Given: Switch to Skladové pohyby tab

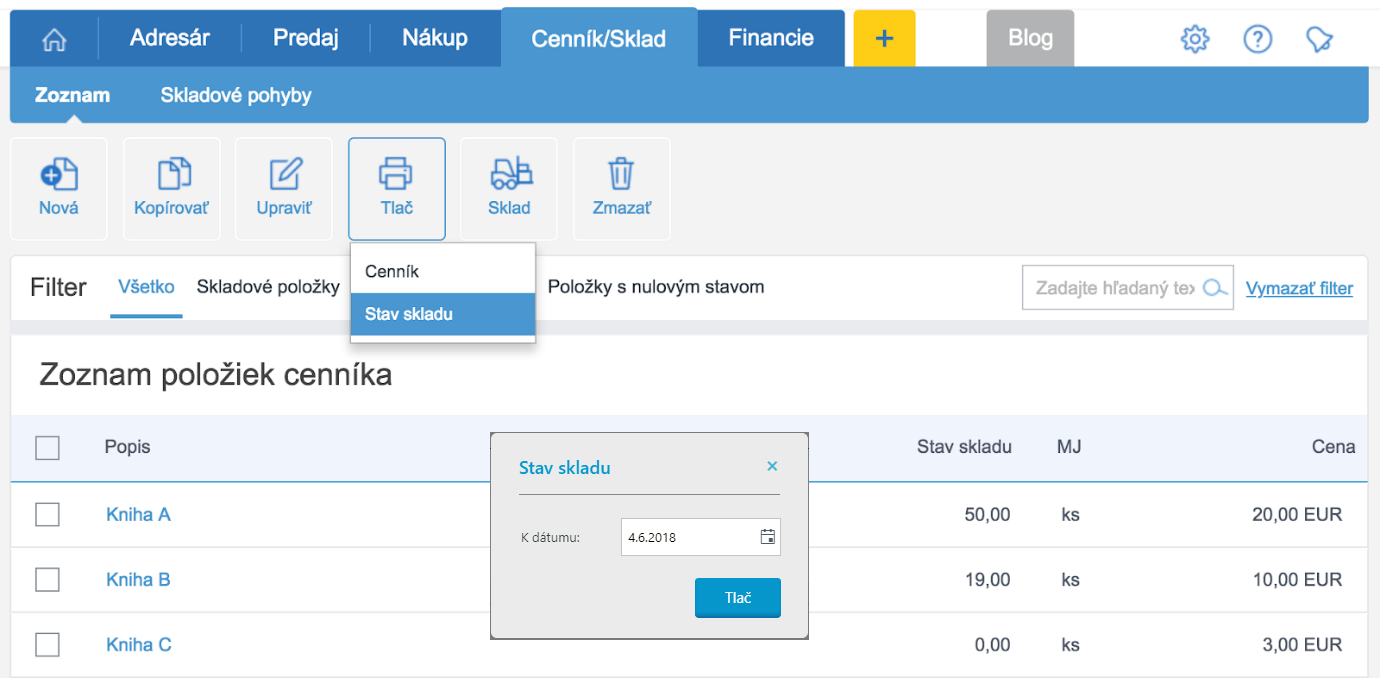Looking at the screenshot, I should [x=236, y=96].
